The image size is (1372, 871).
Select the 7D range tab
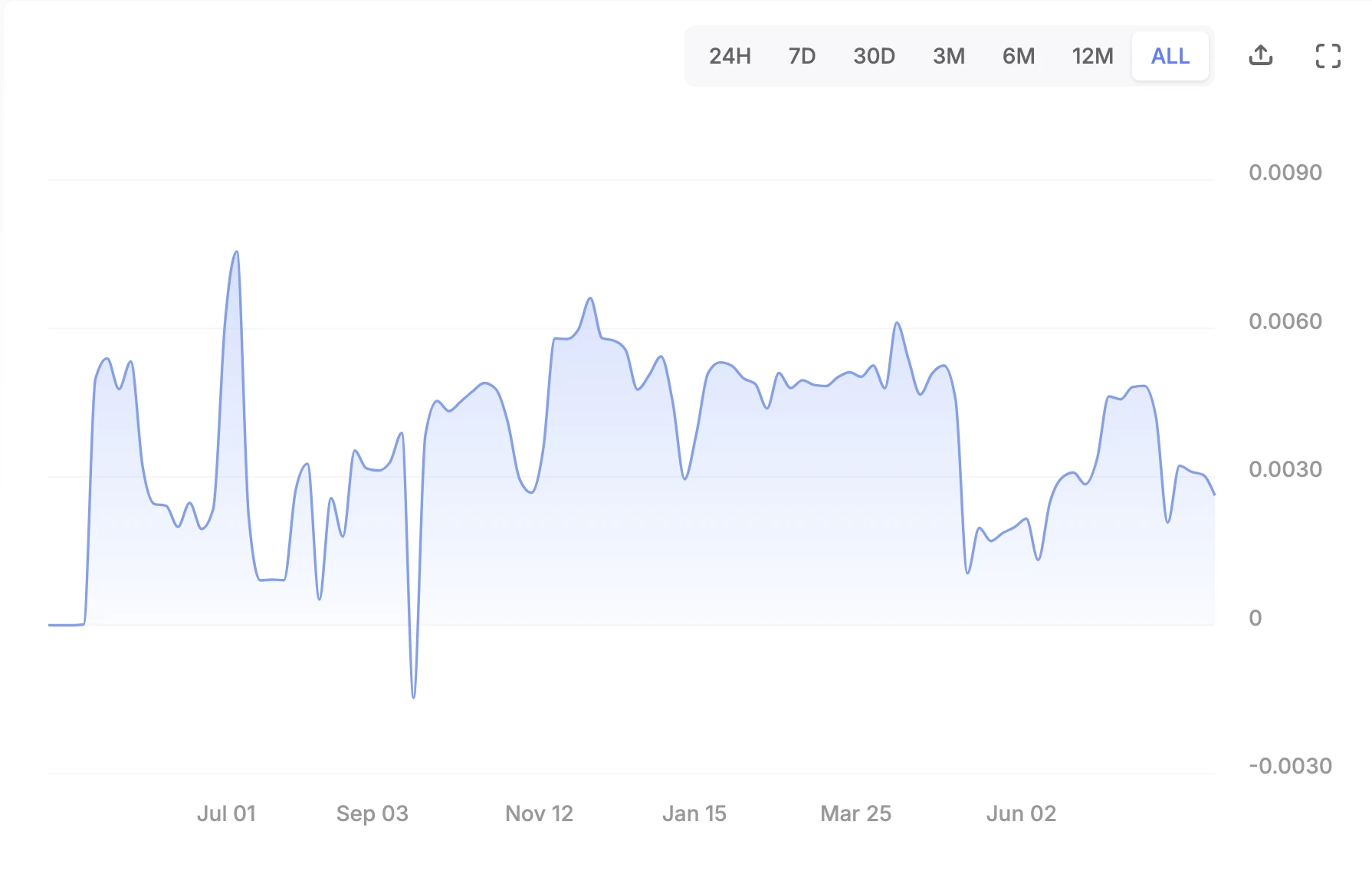[802, 56]
